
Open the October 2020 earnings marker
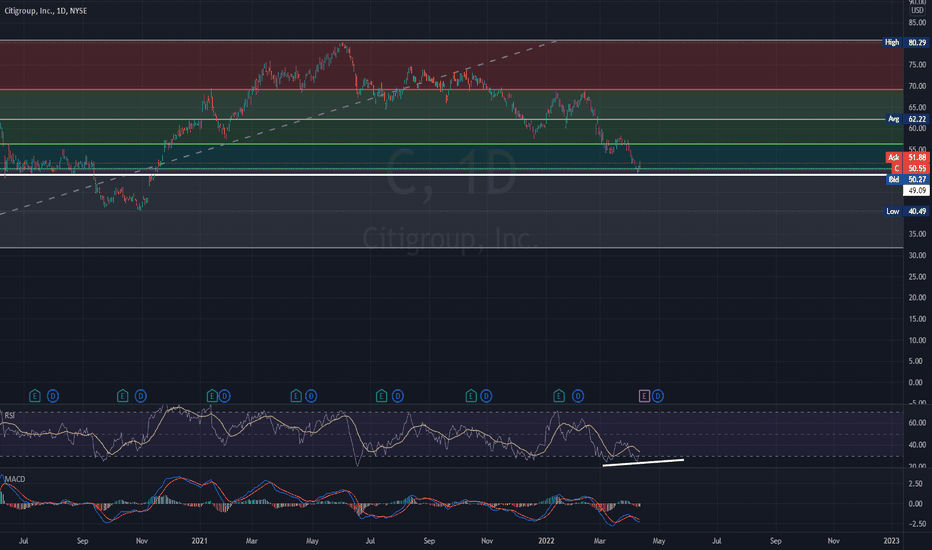(122, 396)
